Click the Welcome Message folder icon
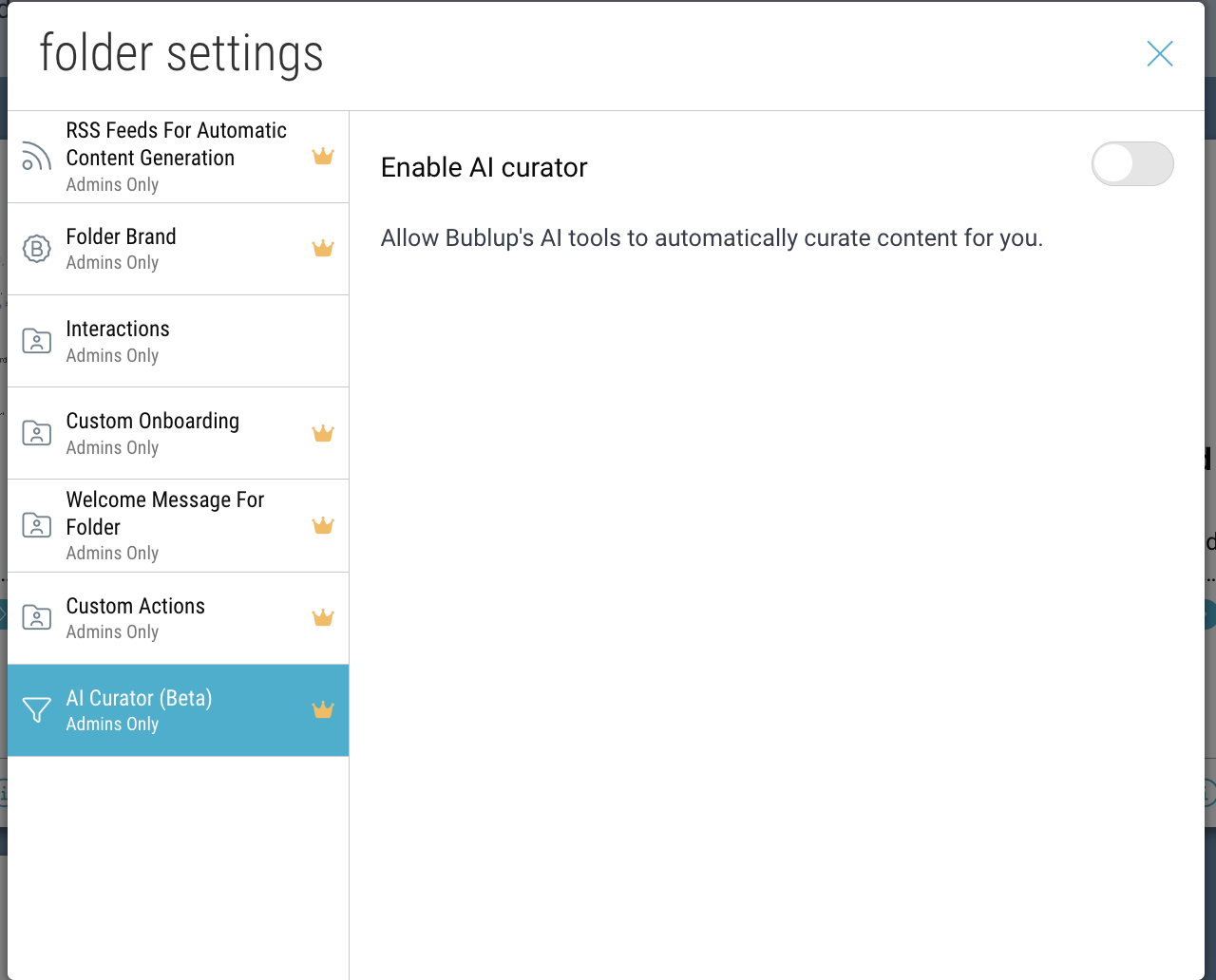The height and width of the screenshot is (980, 1216). [x=36, y=526]
